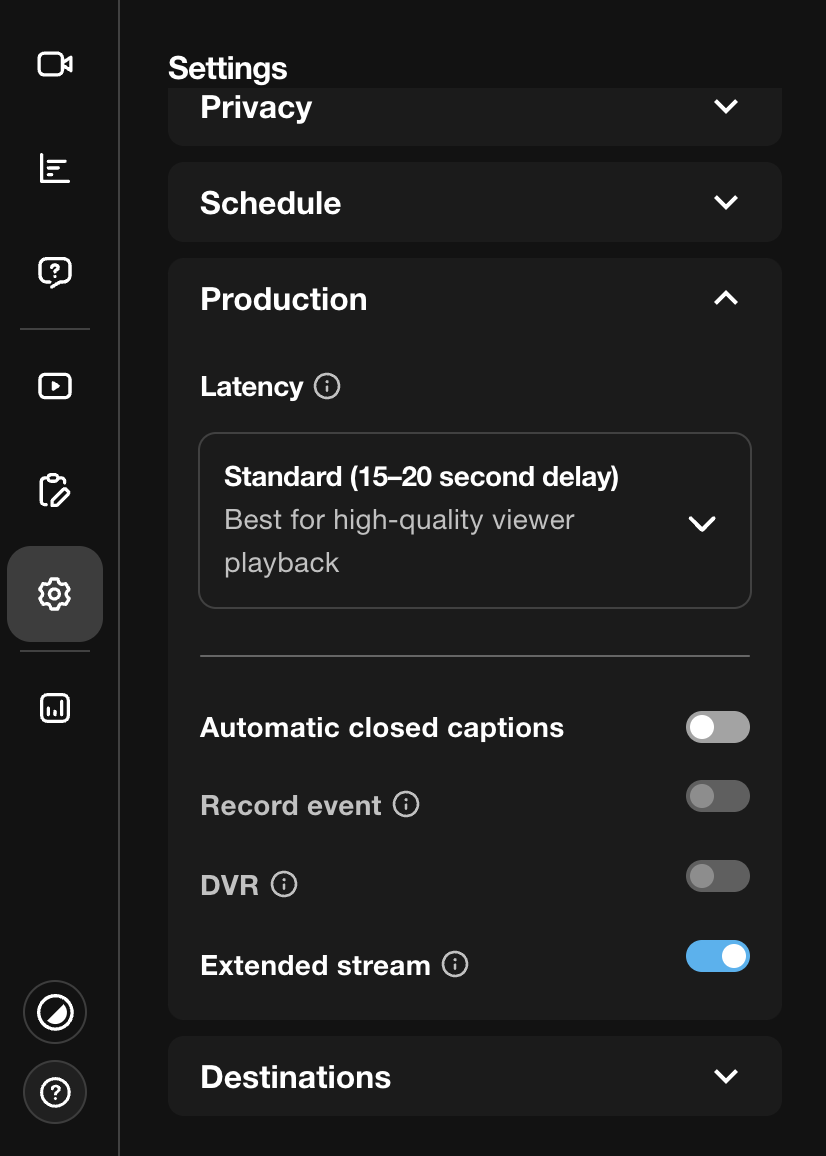826x1156 pixels.
Task: Disable the Extended stream toggle
Action: (718, 956)
